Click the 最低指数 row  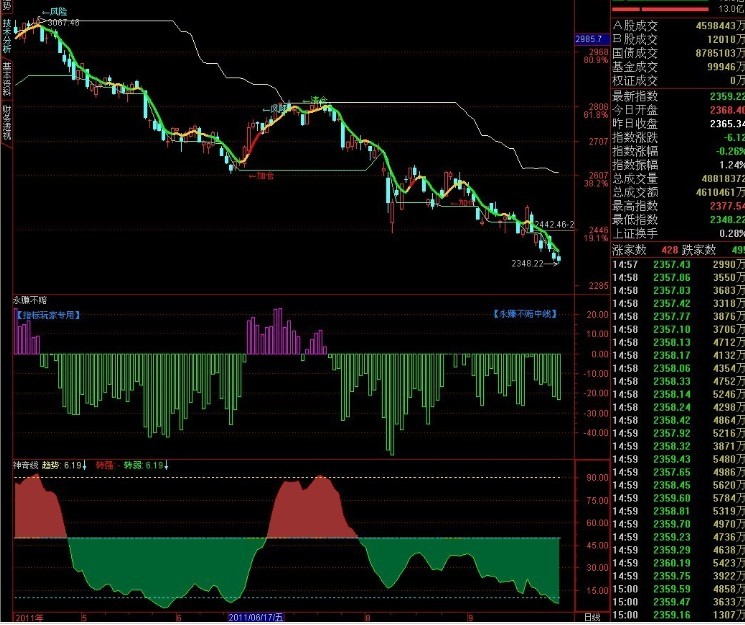click(678, 220)
